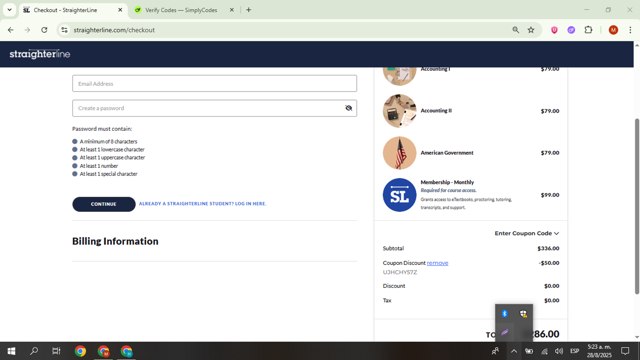The width and height of the screenshot is (640, 360).
Task: Click the zoom magnifier icon in address bar
Action: coord(516,30)
